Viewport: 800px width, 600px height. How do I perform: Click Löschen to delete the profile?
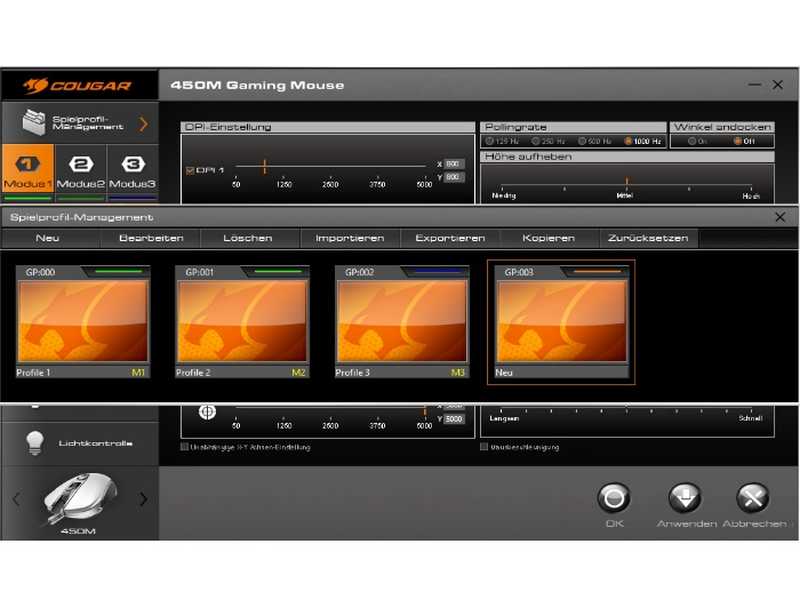point(248,238)
